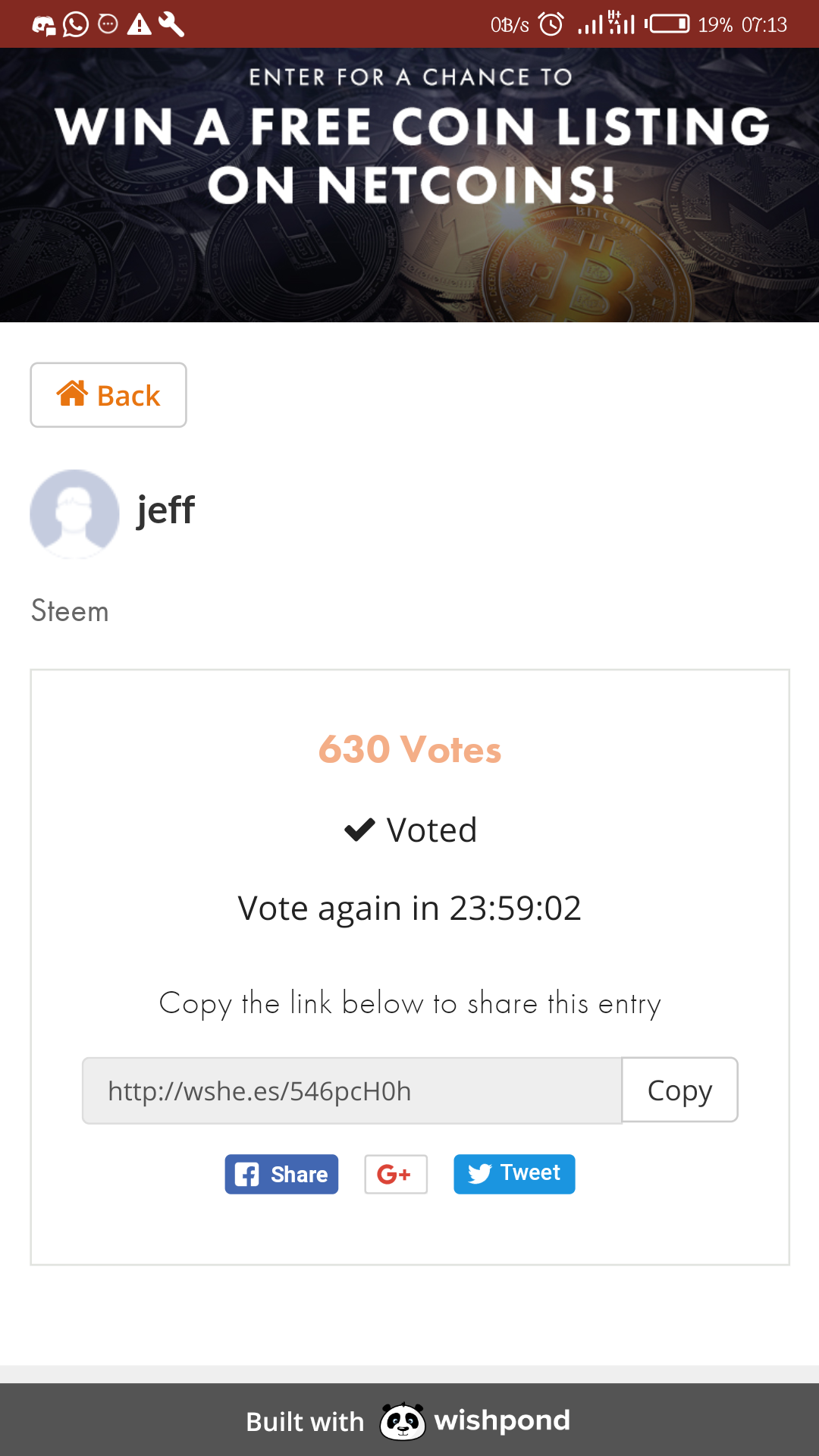Tap the wrench icon in status bar
Viewport: 819px width, 1456px height.
171,24
